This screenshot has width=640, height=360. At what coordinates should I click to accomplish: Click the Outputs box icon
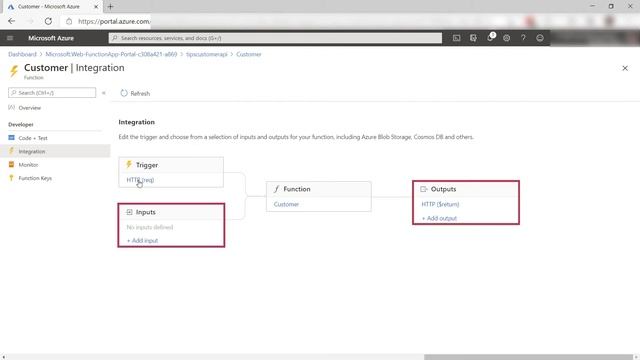click(424, 189)
